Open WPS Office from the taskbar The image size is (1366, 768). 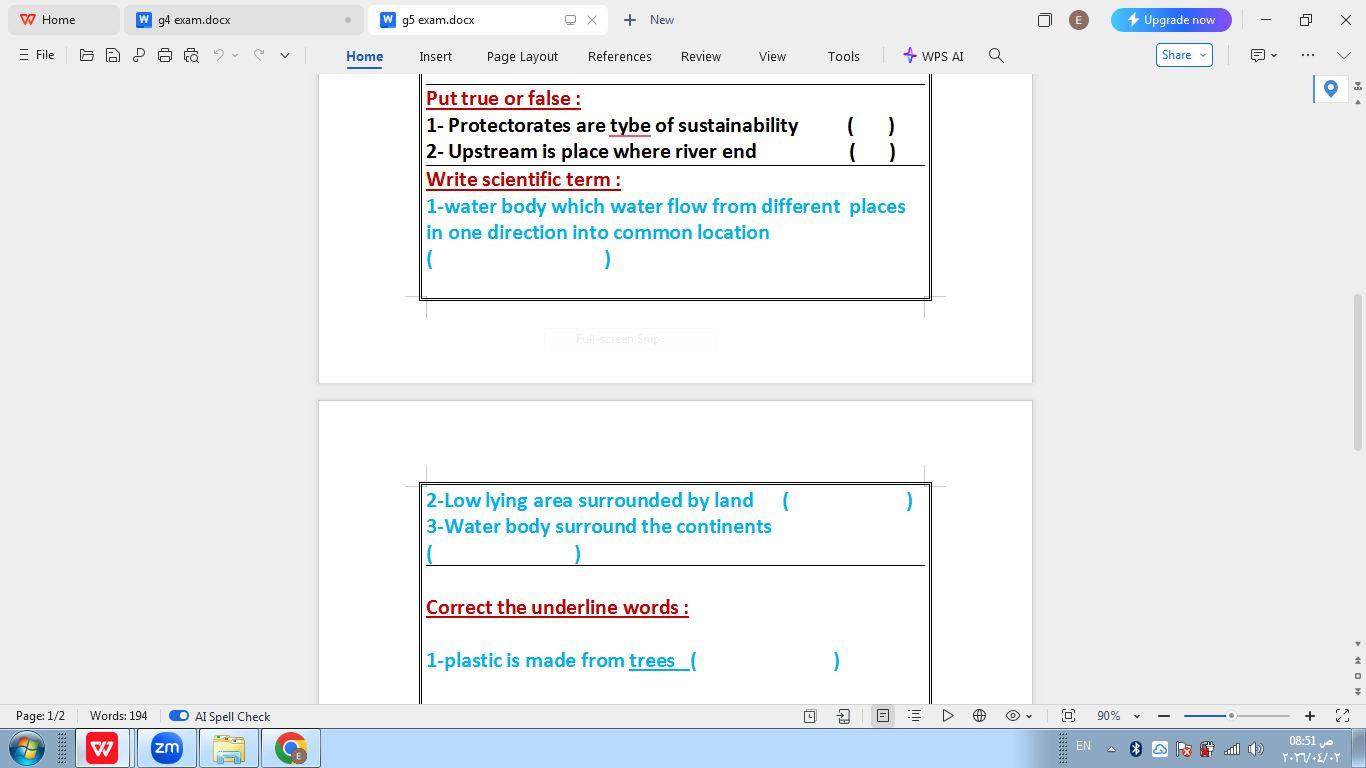tap(102, 748)
